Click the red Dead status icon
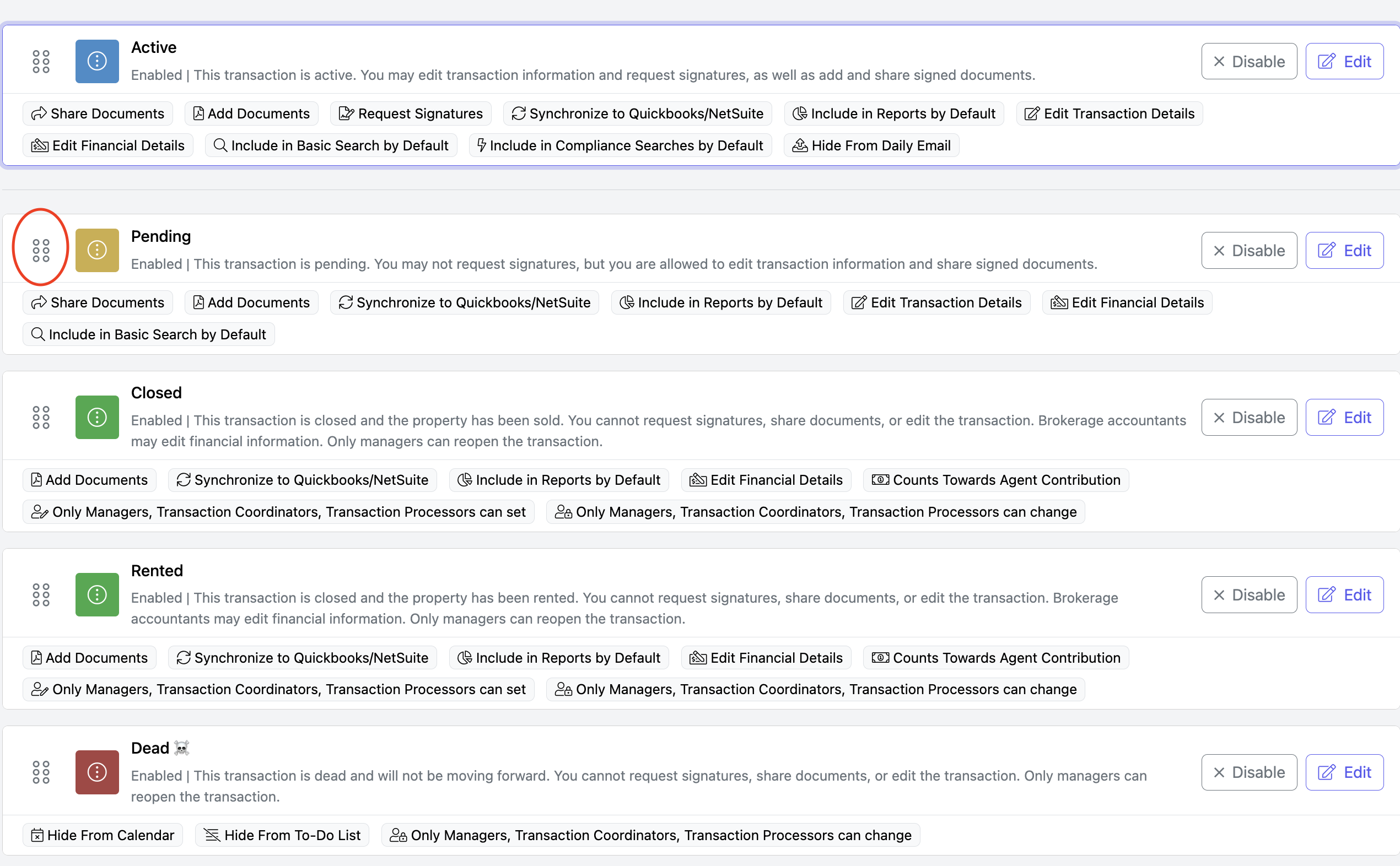This screenshot has width=1400, height=866. pos(97,772)
